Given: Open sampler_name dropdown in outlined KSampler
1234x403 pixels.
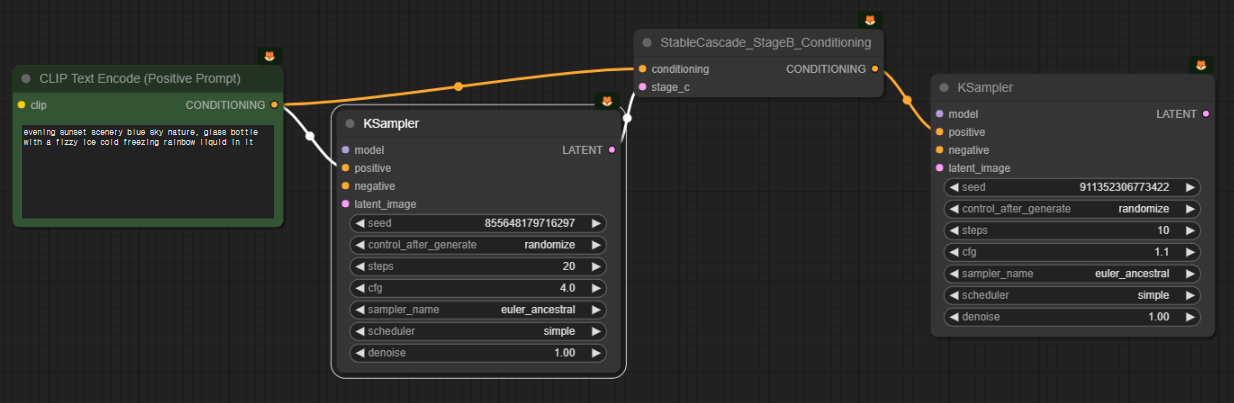Looking at the screenshot, I should [x=478, y=310].
